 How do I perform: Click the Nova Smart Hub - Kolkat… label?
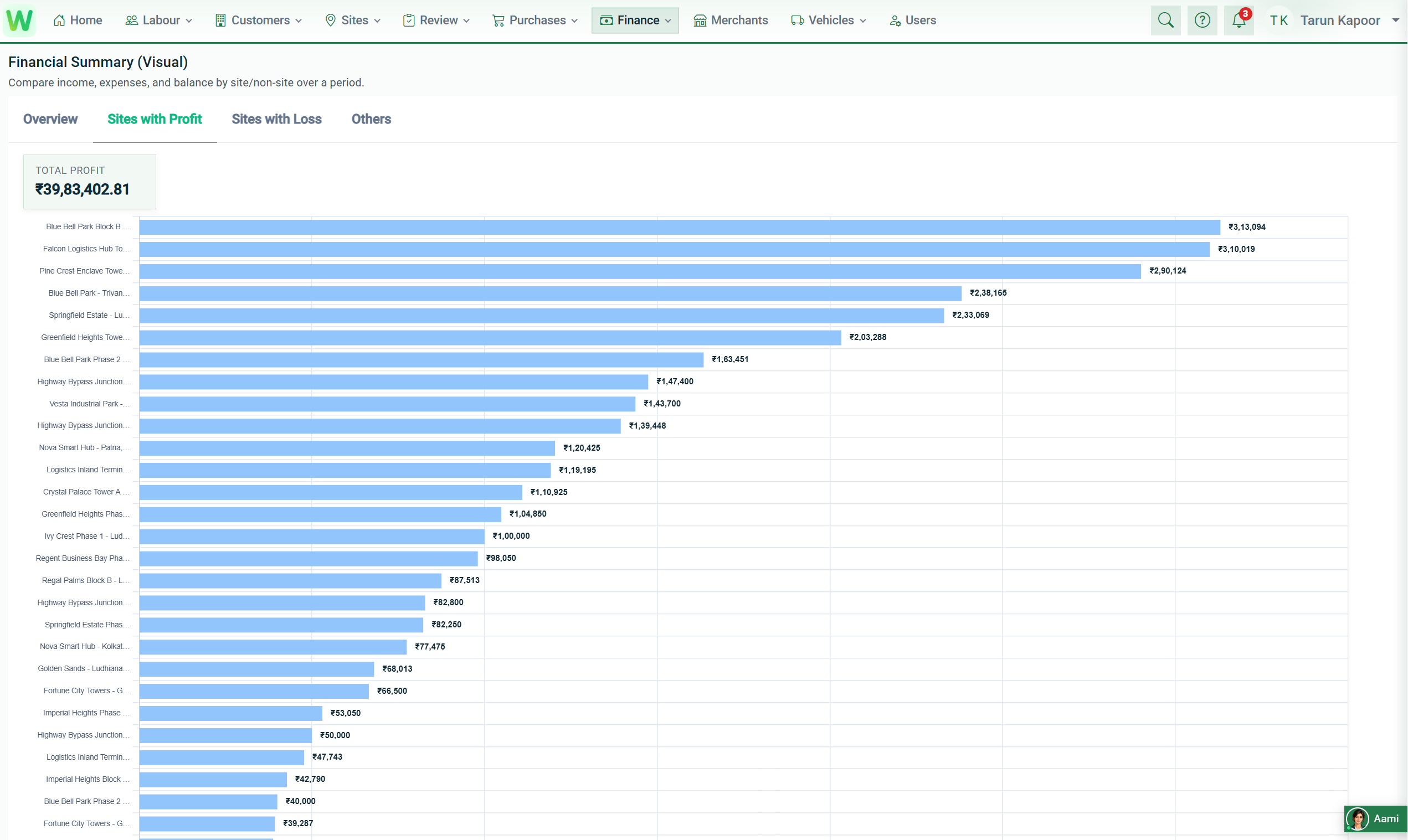coord(84,646)
